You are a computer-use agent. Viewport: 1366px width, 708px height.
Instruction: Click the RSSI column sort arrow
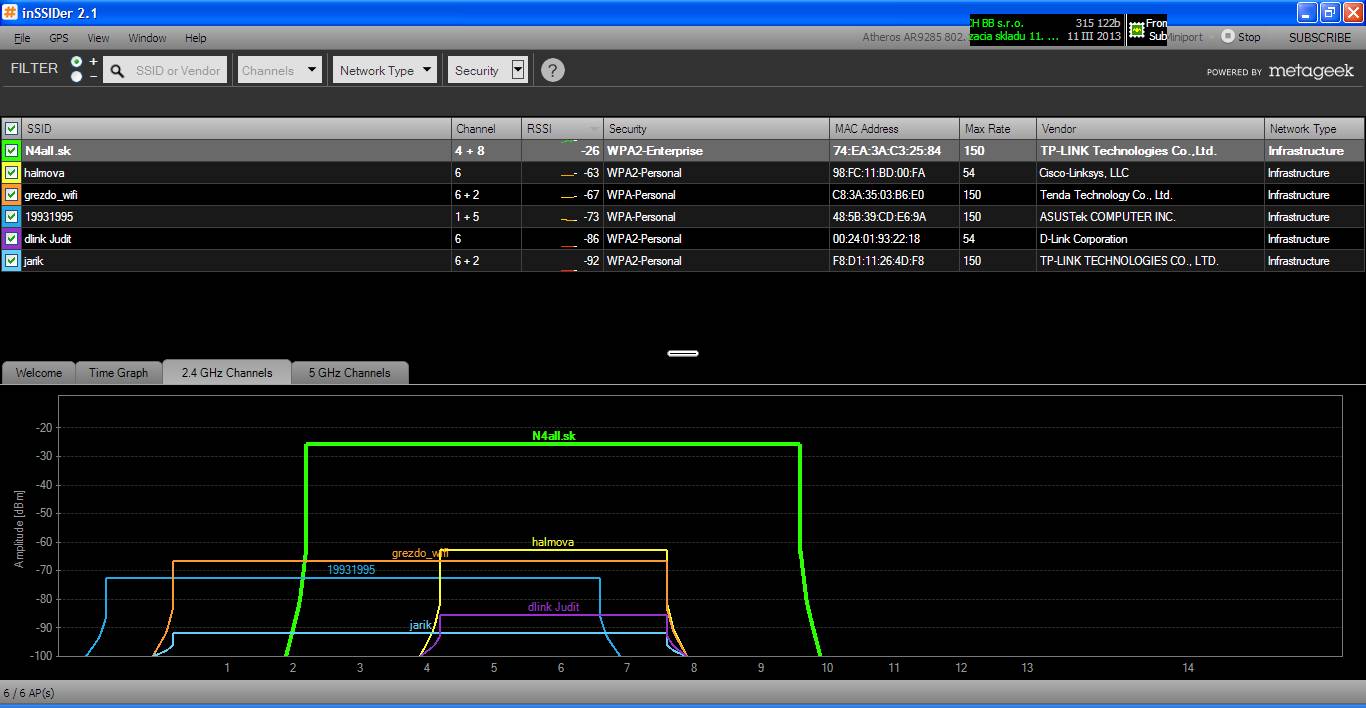click(x=596, y=129)
